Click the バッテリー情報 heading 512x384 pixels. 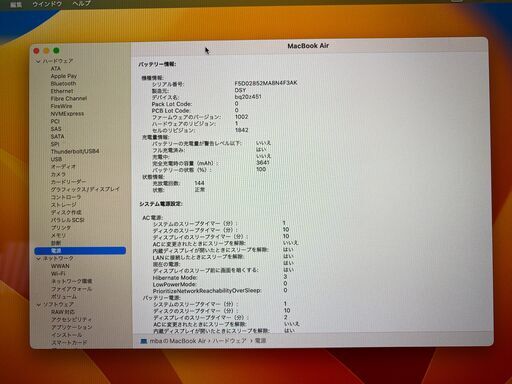point(157,64)
